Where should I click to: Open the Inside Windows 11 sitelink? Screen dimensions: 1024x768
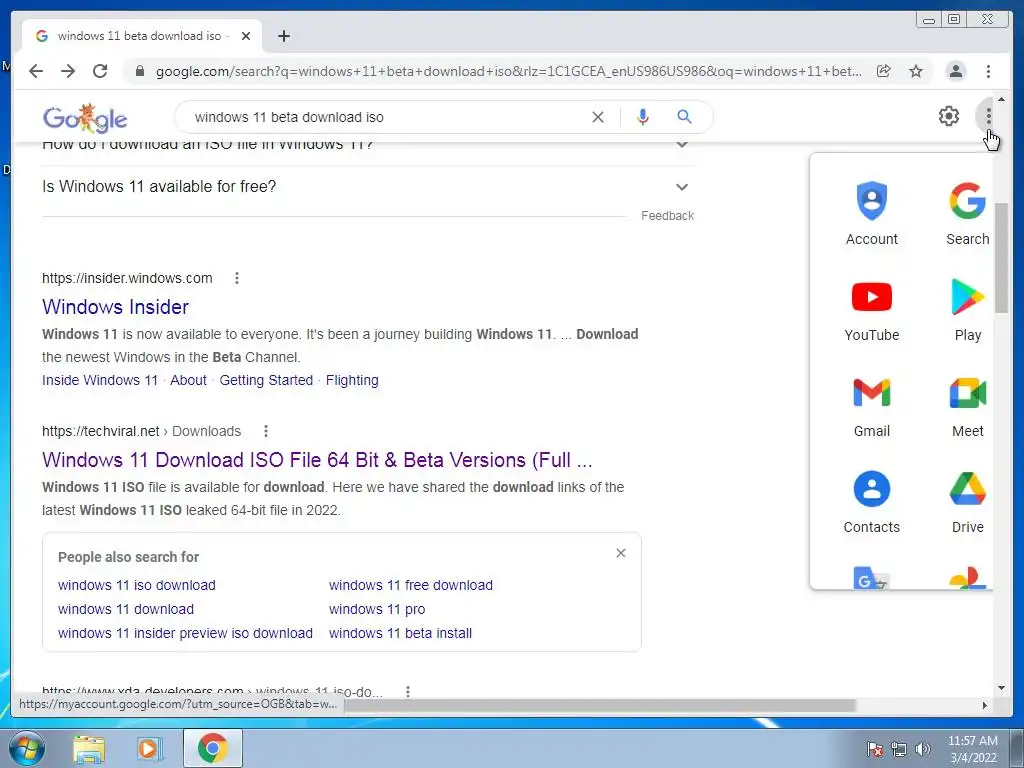point(100,380)
